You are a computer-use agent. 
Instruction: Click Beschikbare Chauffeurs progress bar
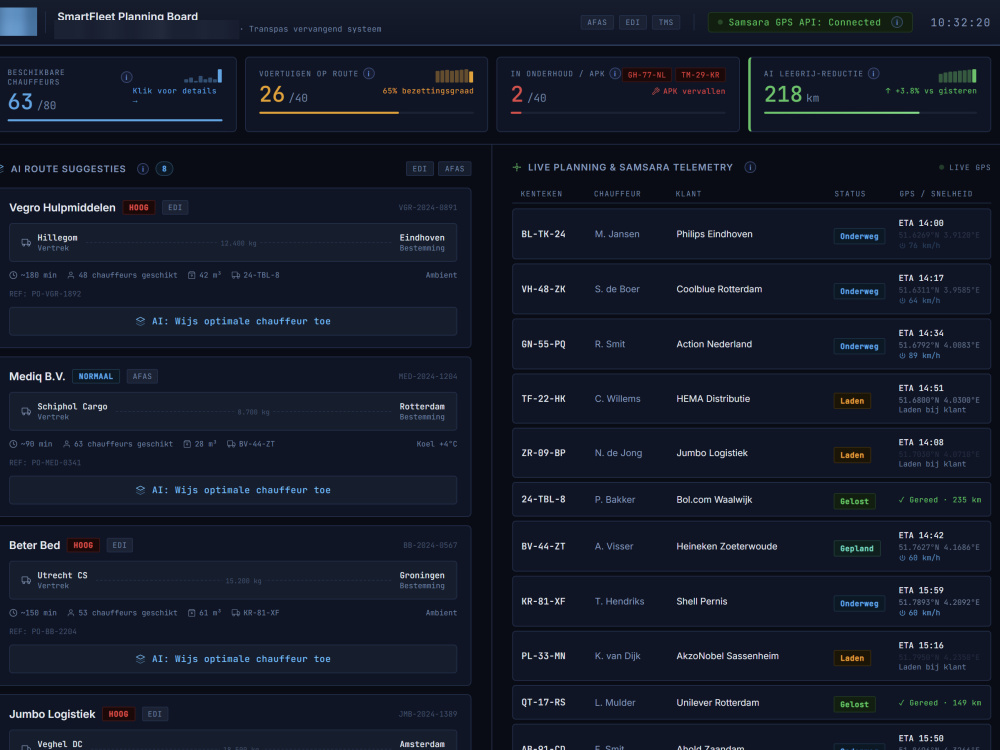point(115,120)
